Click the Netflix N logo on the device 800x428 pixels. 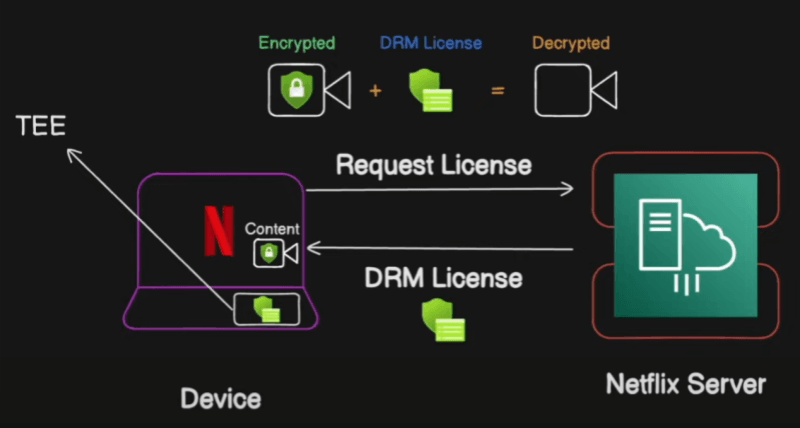coord(219,231)
